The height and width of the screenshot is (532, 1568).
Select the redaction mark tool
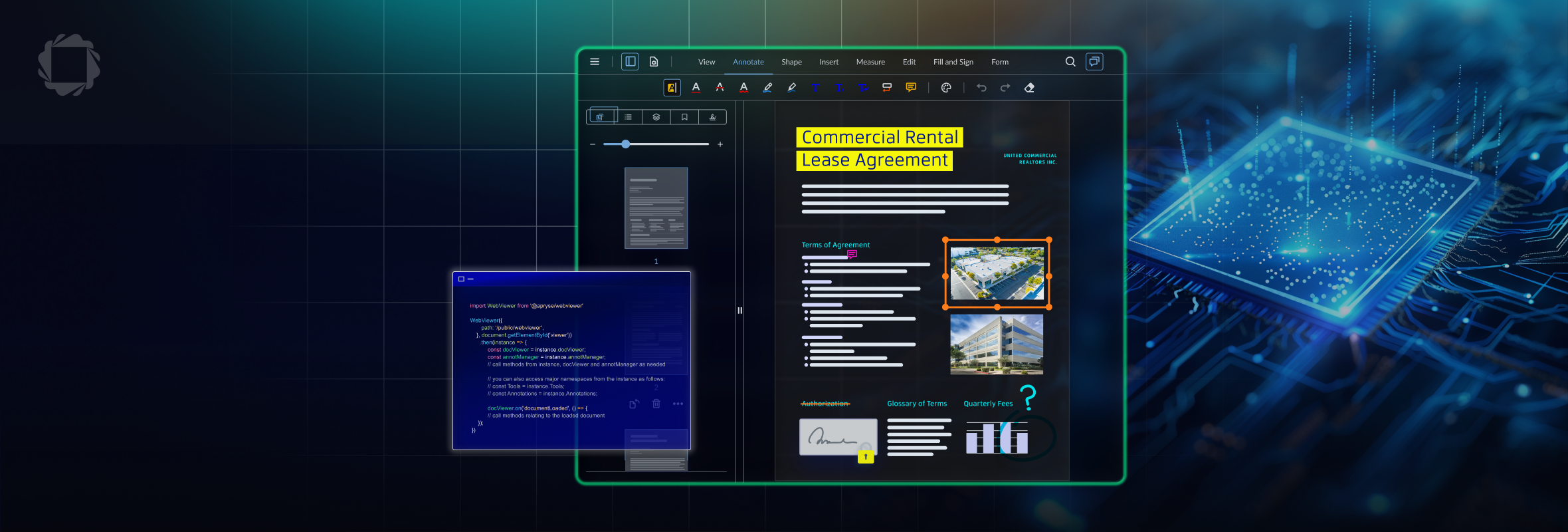887,88
